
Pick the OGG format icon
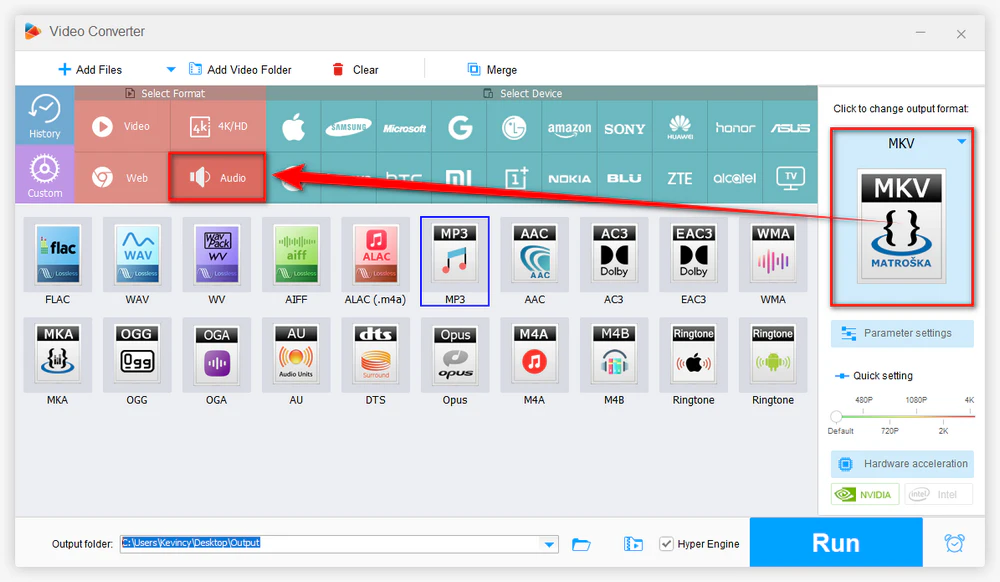point(137,355)
